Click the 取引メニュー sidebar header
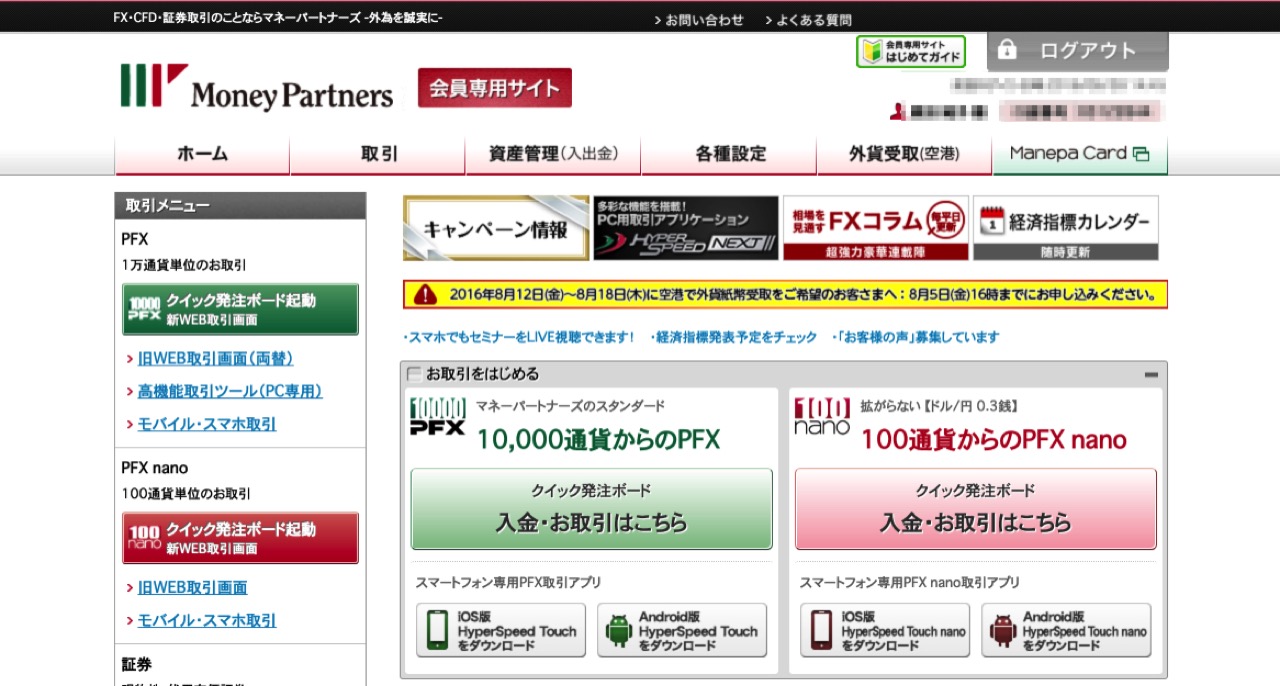This screenshot has width=1280, height=686. [240, 206]
